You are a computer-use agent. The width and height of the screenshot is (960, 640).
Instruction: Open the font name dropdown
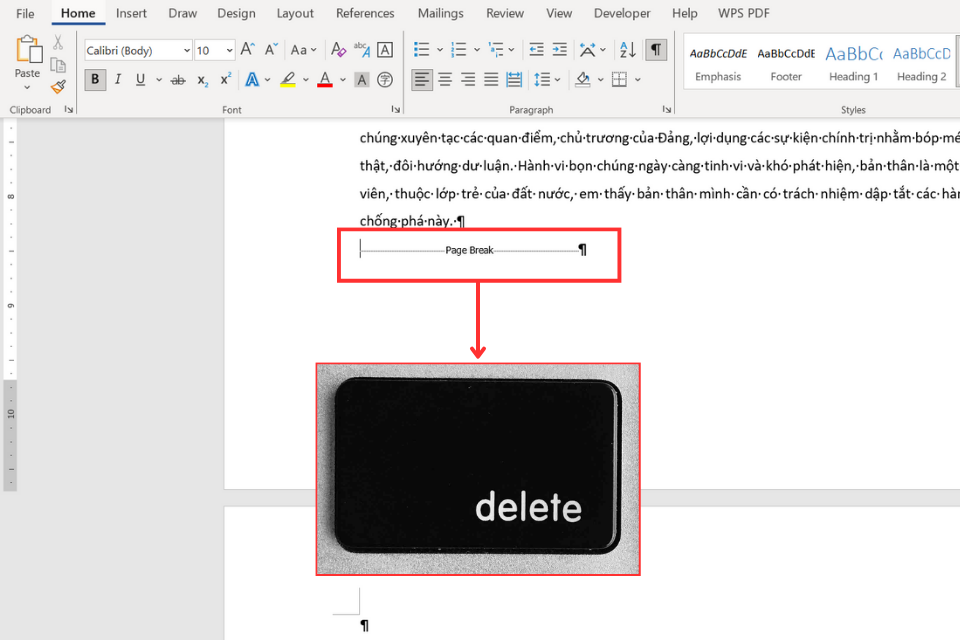point(186,50)
